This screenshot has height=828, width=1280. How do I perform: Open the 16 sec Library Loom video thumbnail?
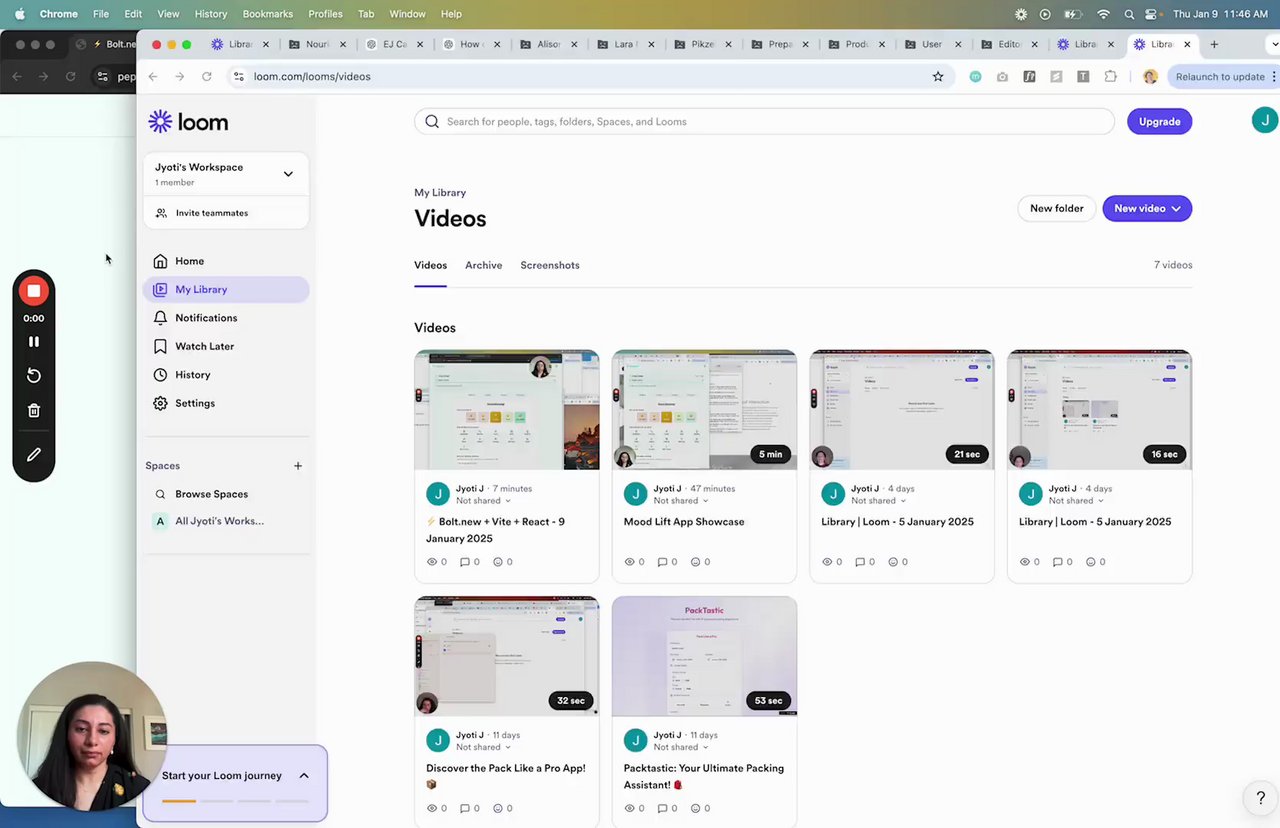tap(1099, 410)
